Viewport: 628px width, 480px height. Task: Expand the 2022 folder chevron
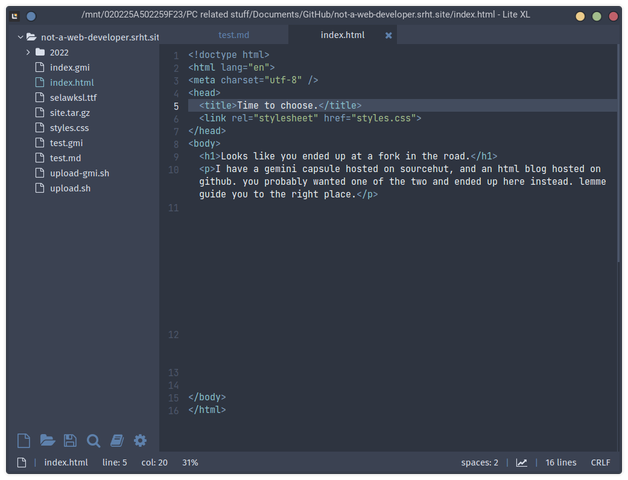[x=28, y=52]
